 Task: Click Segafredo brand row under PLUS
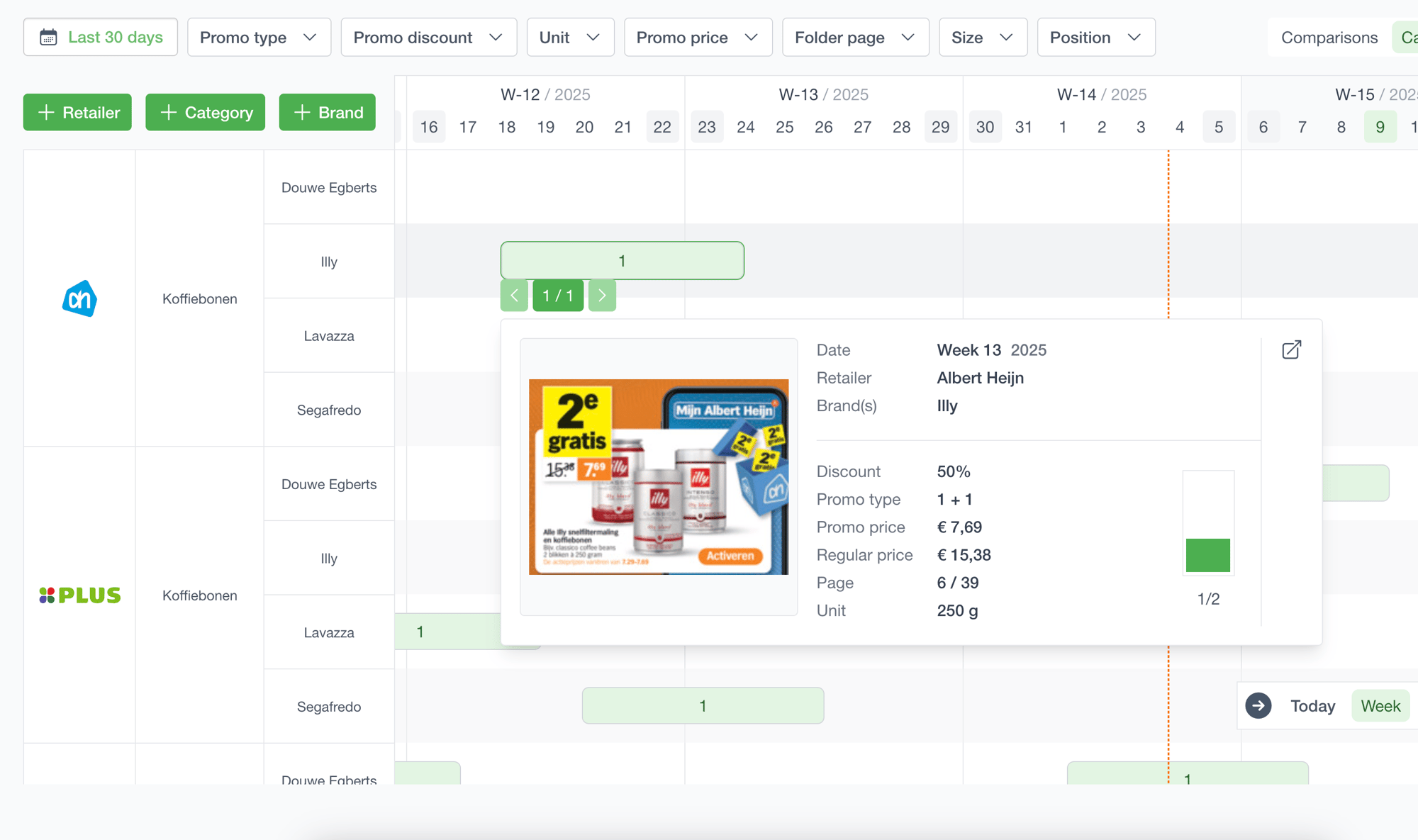[329, 707]
